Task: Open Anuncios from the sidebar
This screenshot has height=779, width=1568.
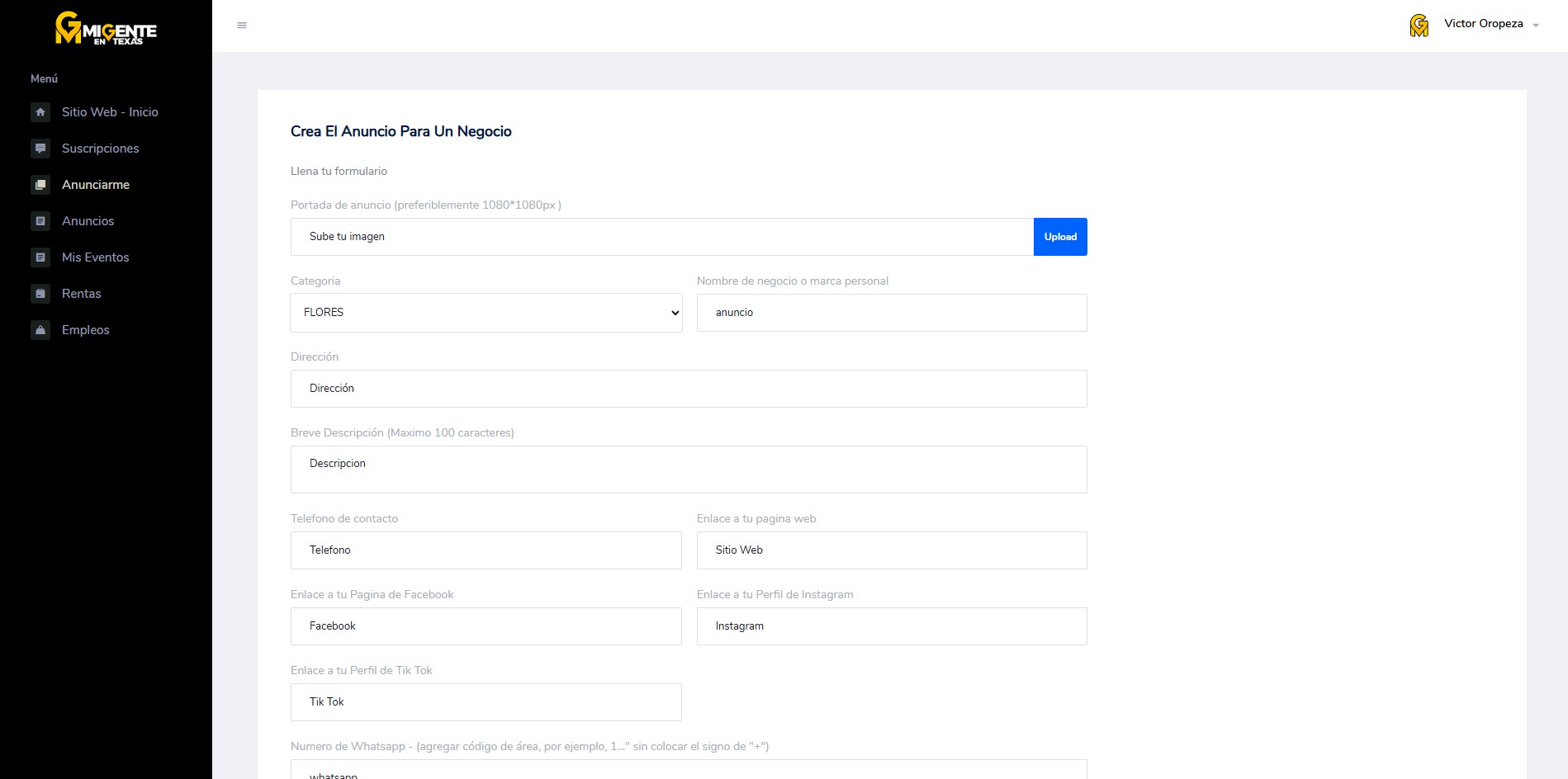Action: [x=88, y=221]
